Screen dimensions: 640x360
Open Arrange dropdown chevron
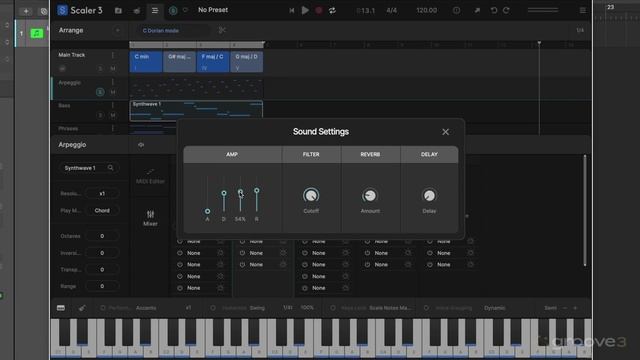(118, 30)
